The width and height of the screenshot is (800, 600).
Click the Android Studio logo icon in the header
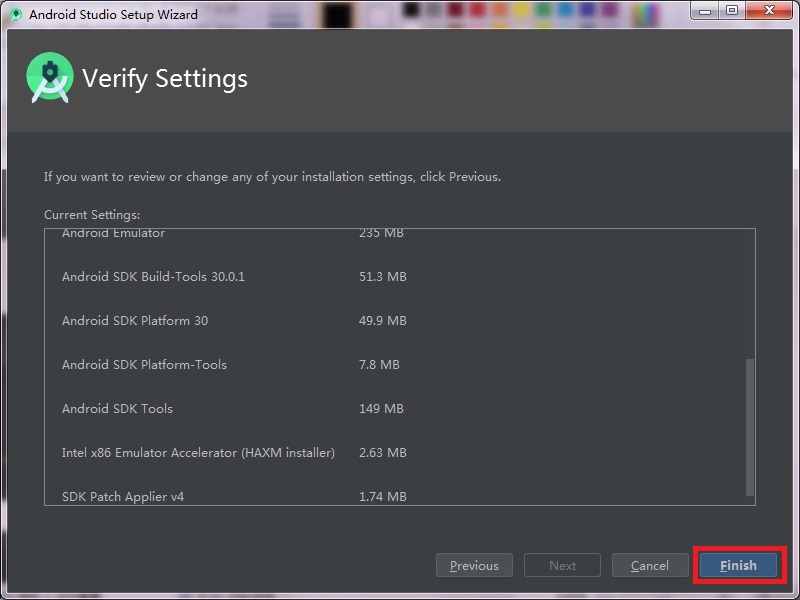click(x=49, y=76)
